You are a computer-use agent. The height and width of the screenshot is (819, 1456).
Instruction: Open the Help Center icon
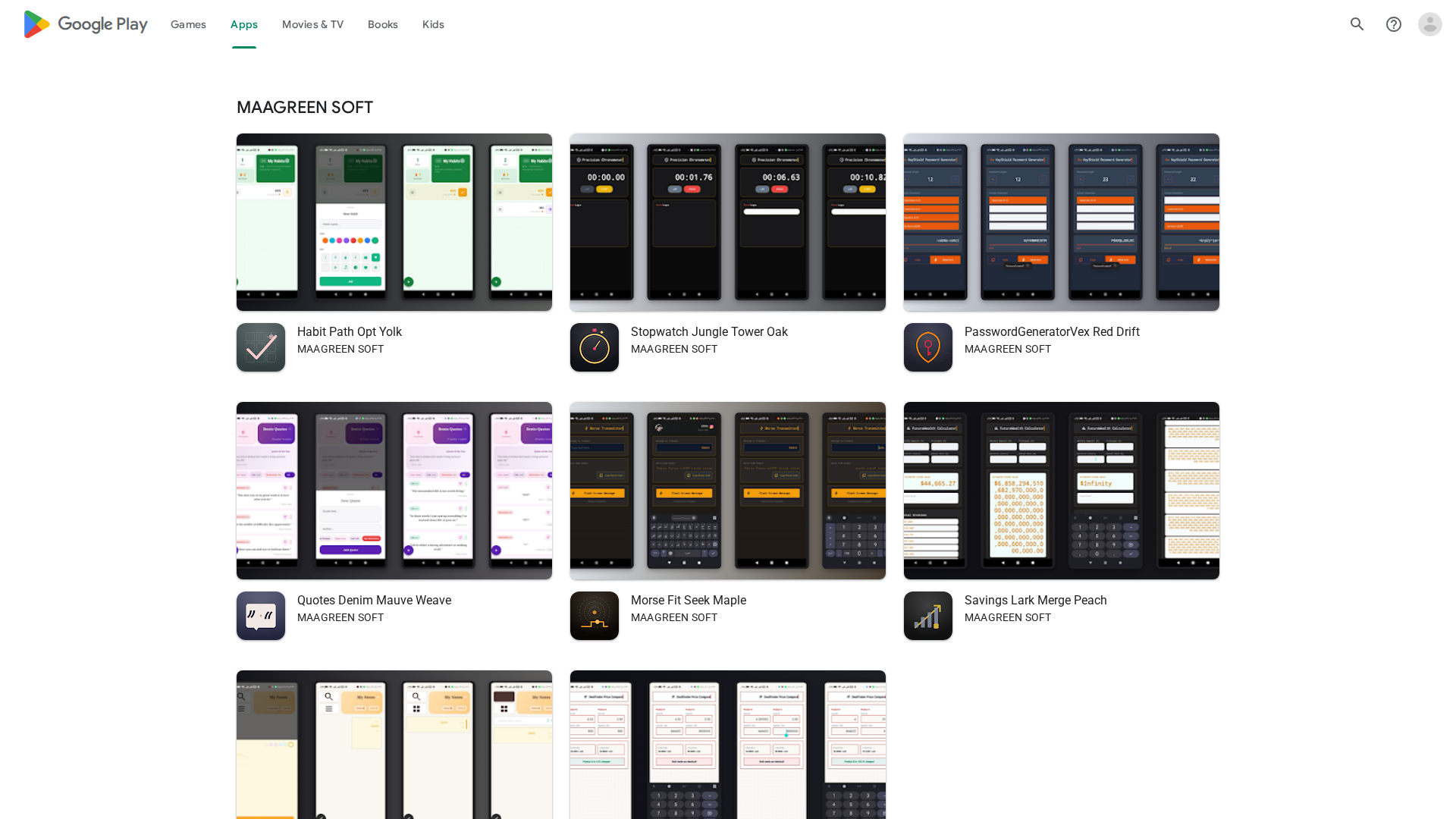click(1394, 24)
